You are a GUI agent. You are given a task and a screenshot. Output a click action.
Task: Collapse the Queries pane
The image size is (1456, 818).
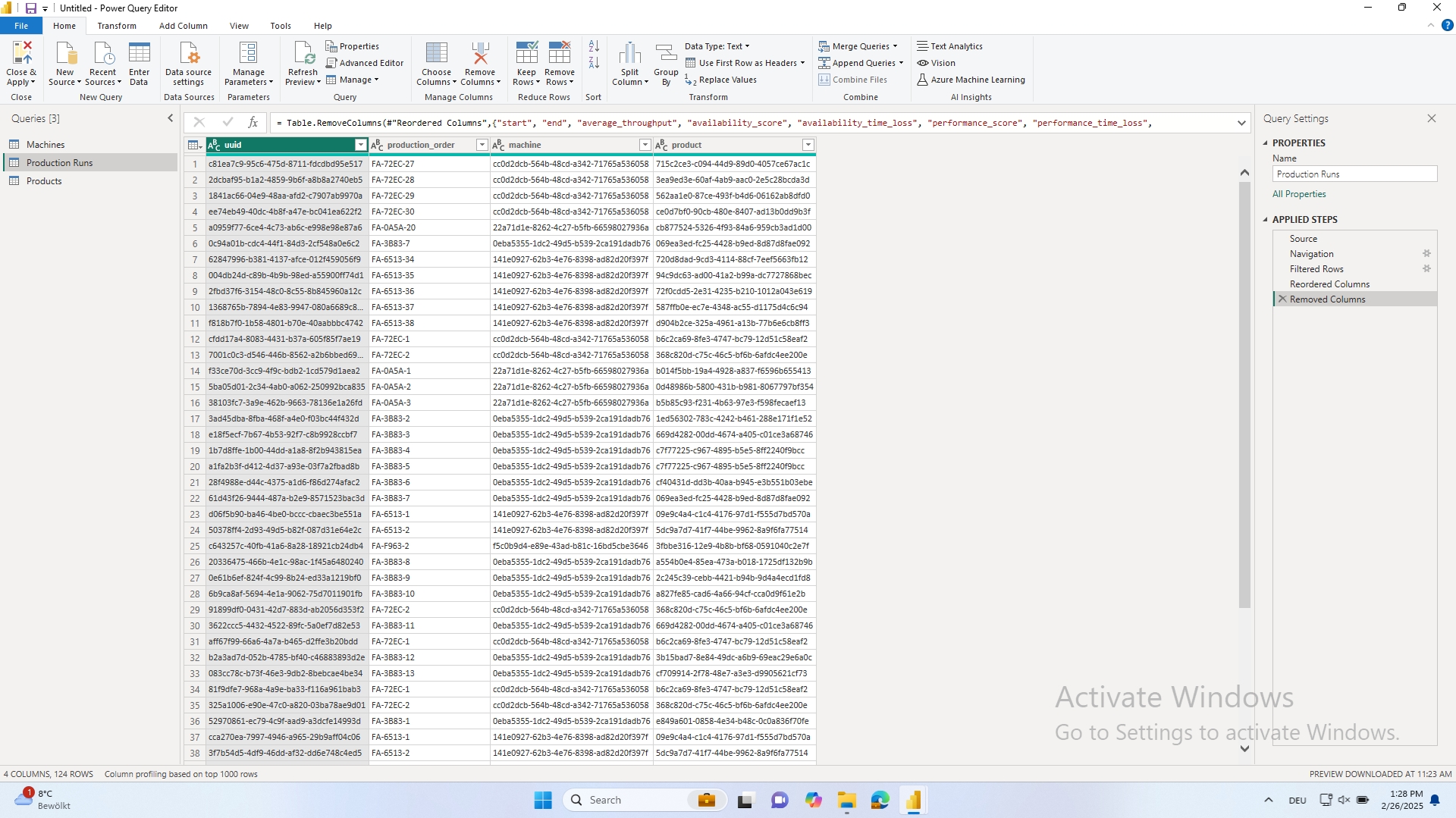coord(170,118)
